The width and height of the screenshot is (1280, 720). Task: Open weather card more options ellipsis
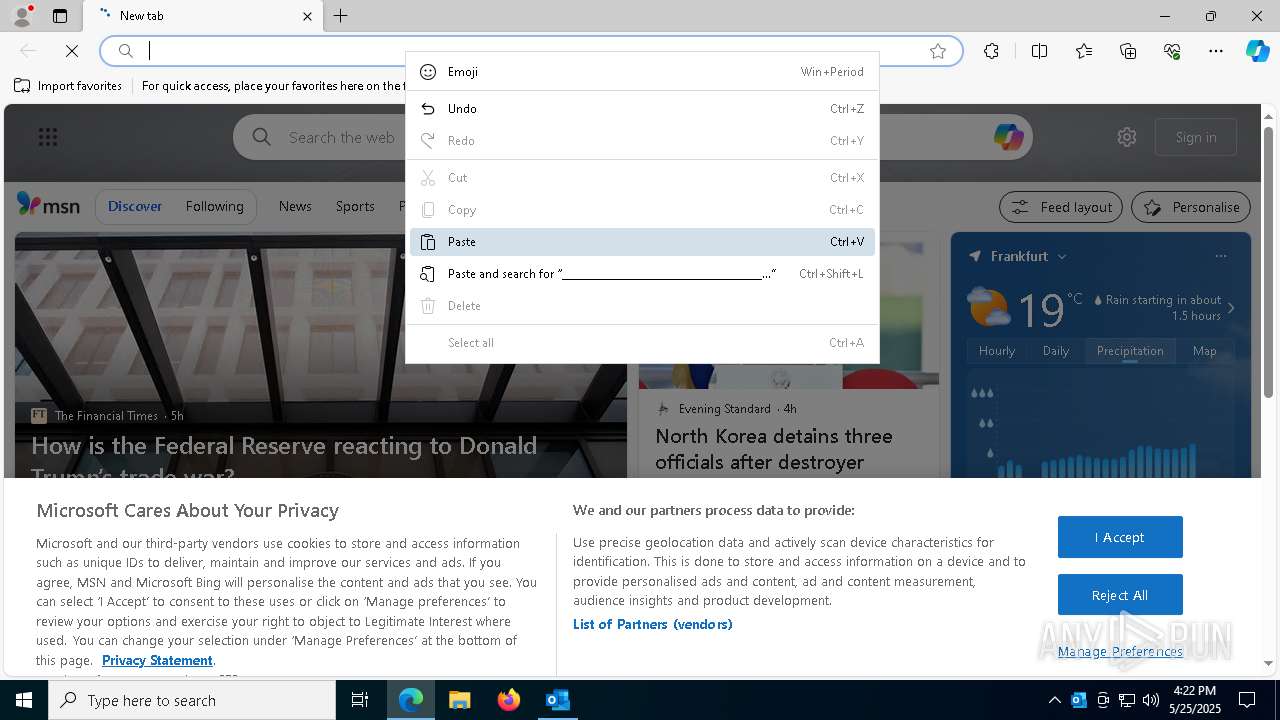1221,256
